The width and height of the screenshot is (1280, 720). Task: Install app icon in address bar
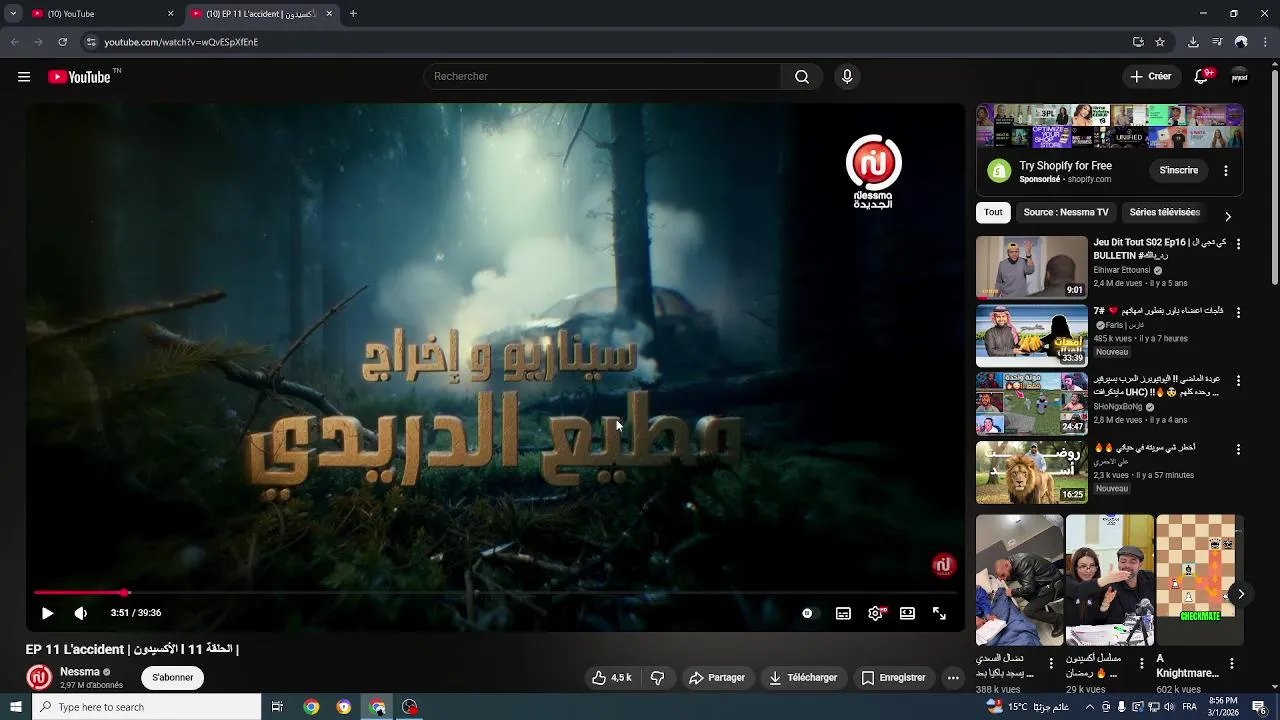[1138, 42]
